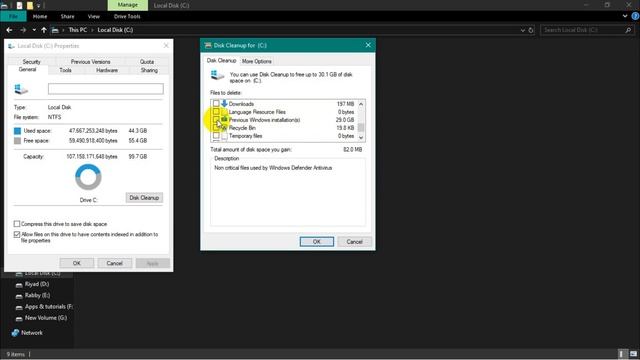Switch to Hardware tab in Properties
The image size is (640, 360).
pyautogui.click(x=107, y=70)
